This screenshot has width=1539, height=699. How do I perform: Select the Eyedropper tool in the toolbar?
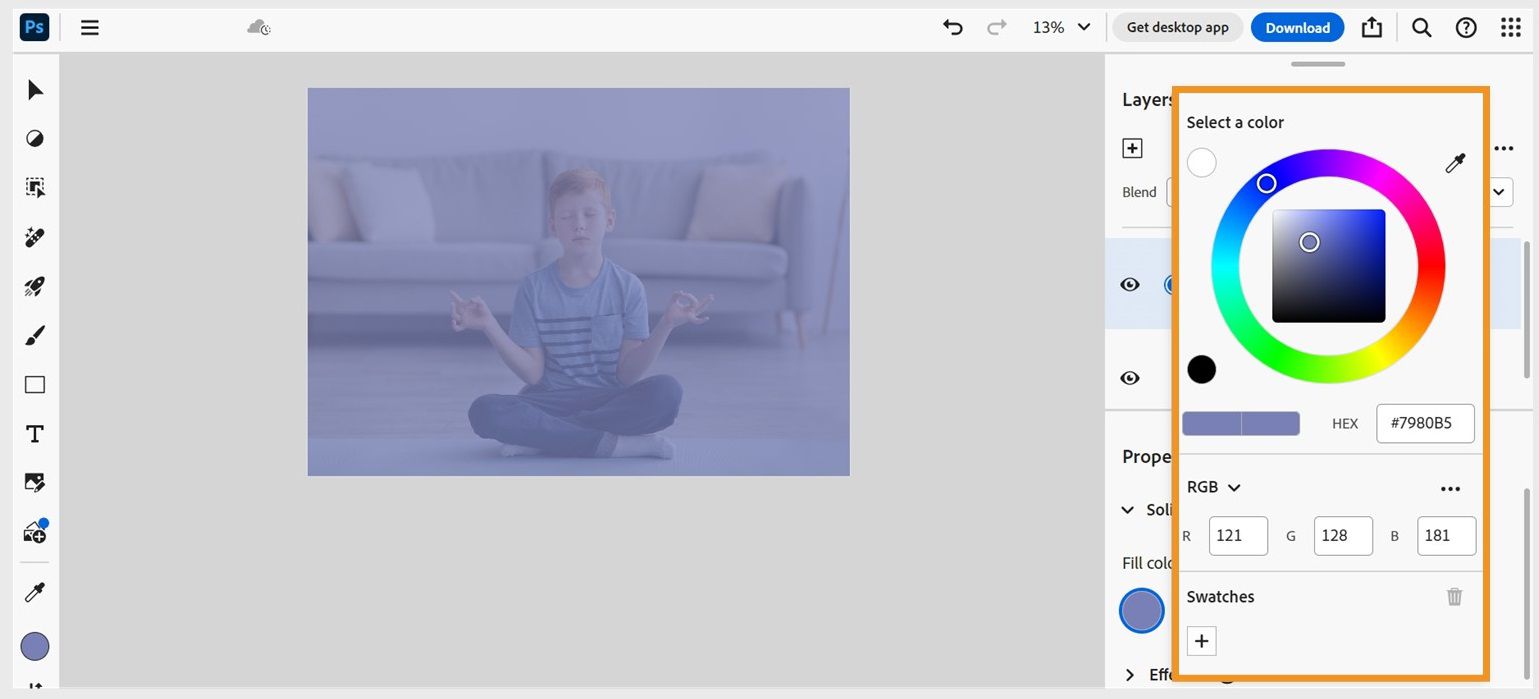click(33, 592)
